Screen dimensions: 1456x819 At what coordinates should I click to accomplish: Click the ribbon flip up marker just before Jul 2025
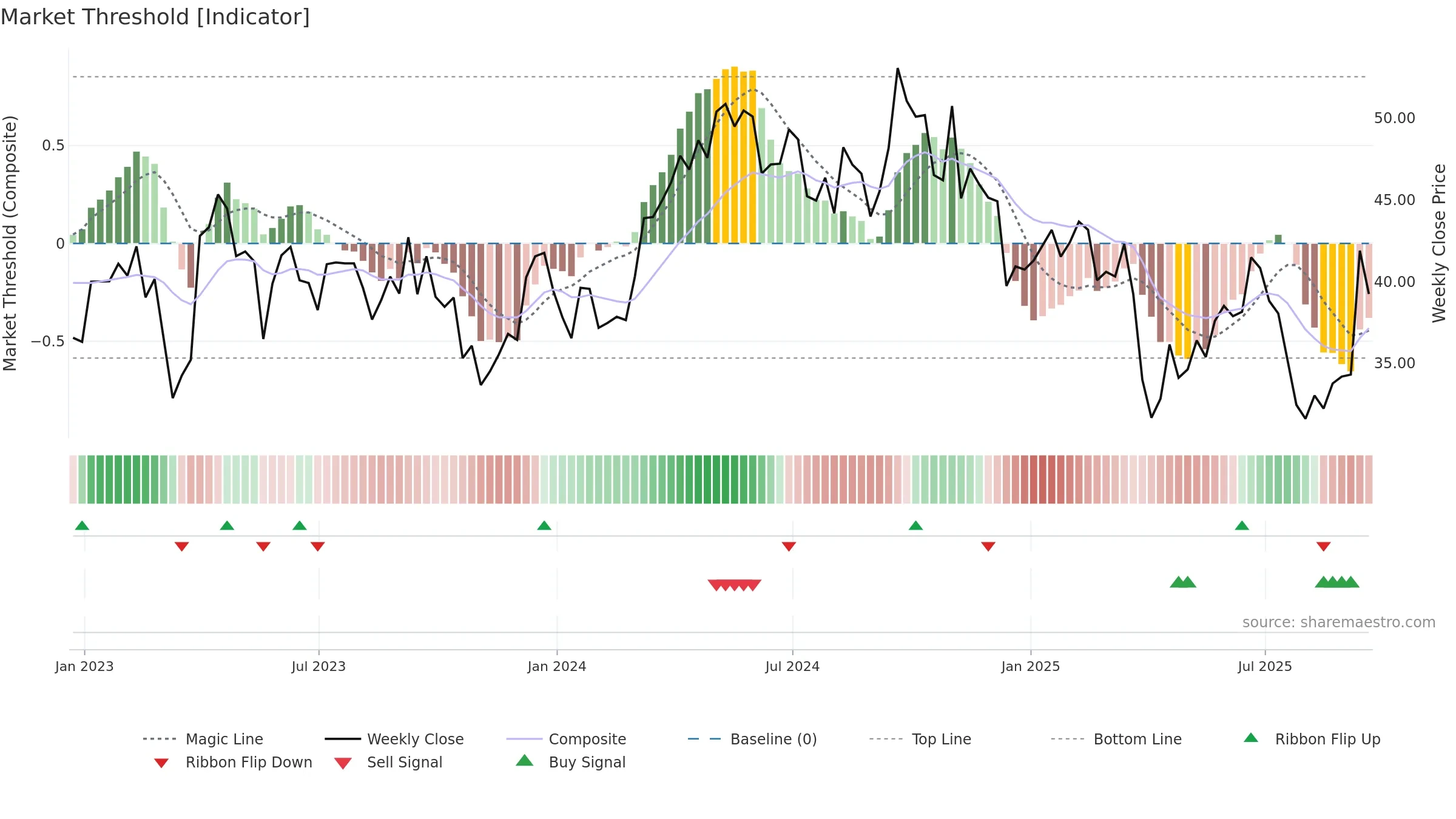tap(1242, 525)
